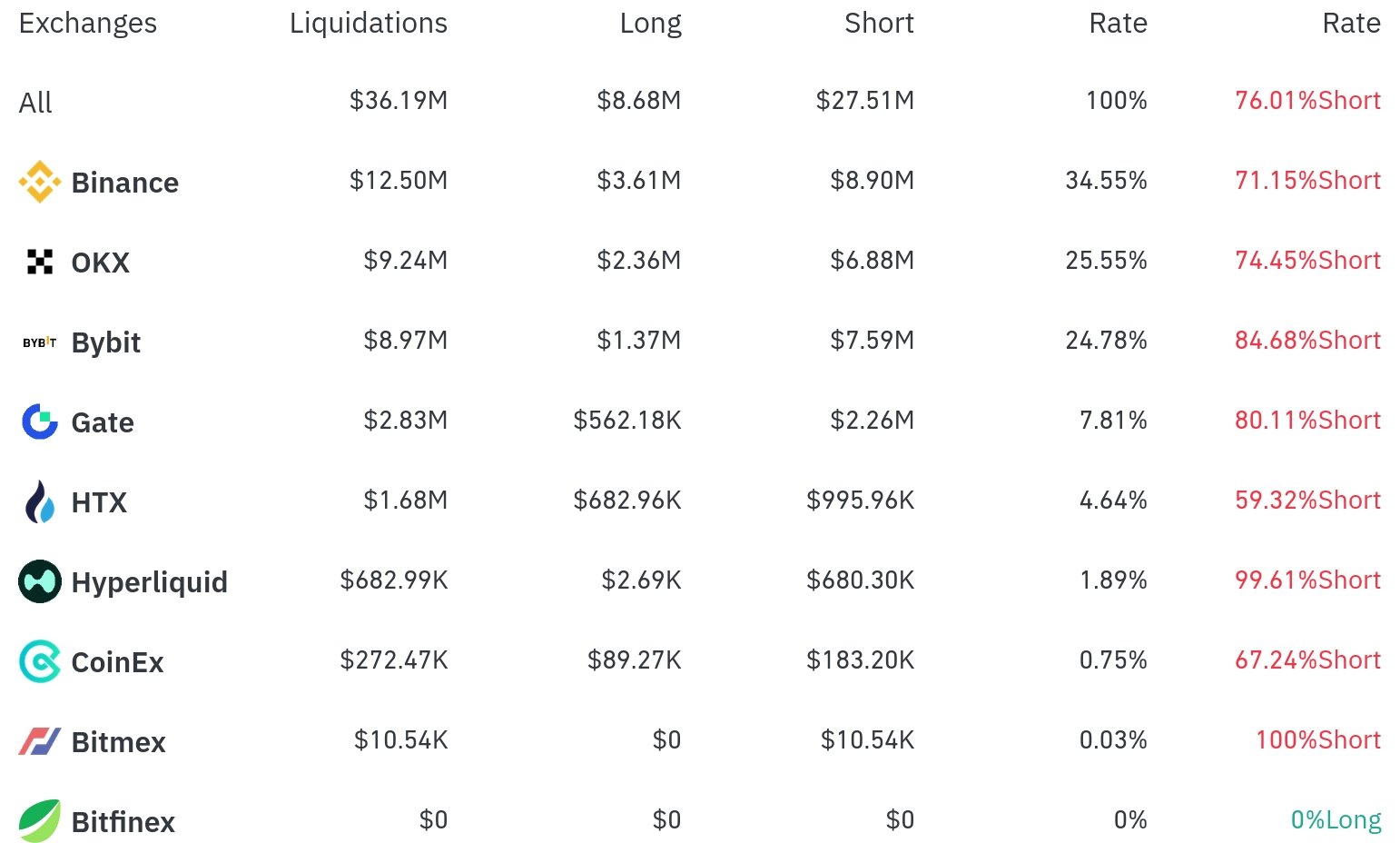Click the CoinEx logo icon
This screenshot has width=1400, height=843.
coord(40,661)
